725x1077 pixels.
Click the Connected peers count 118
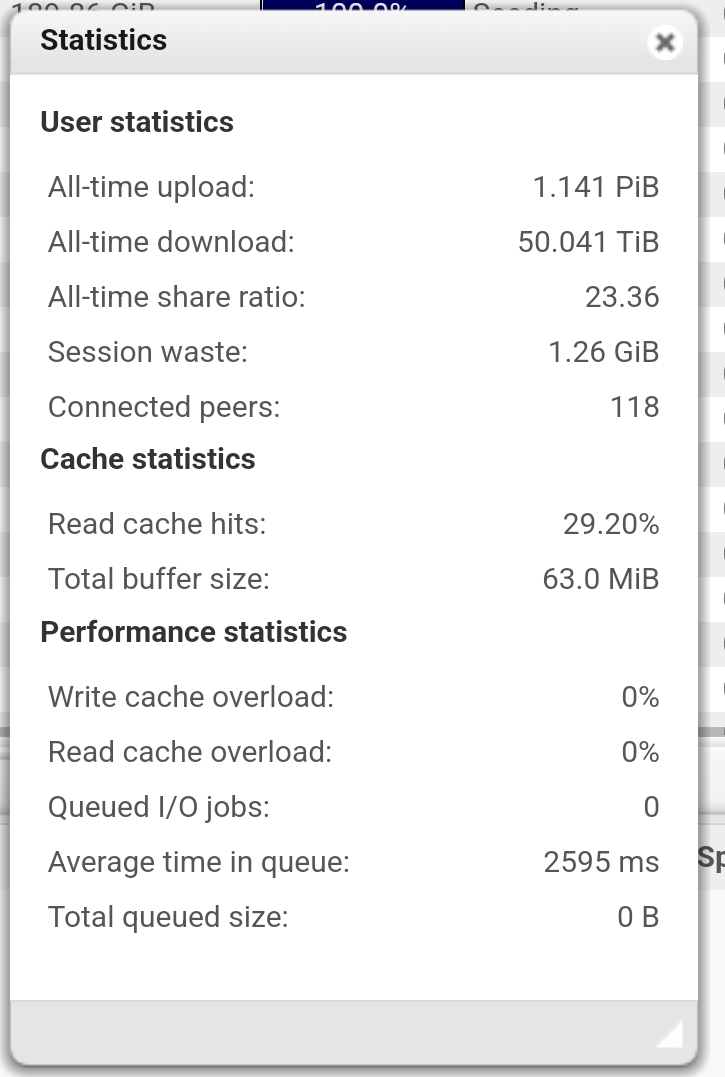pos(634,407)
